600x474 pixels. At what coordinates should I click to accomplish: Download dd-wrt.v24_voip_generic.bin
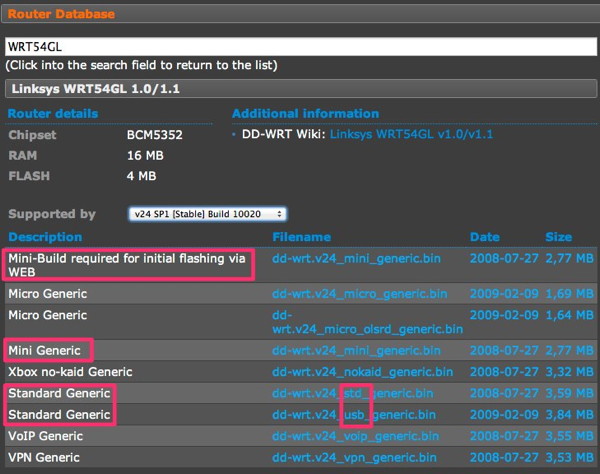355,436
